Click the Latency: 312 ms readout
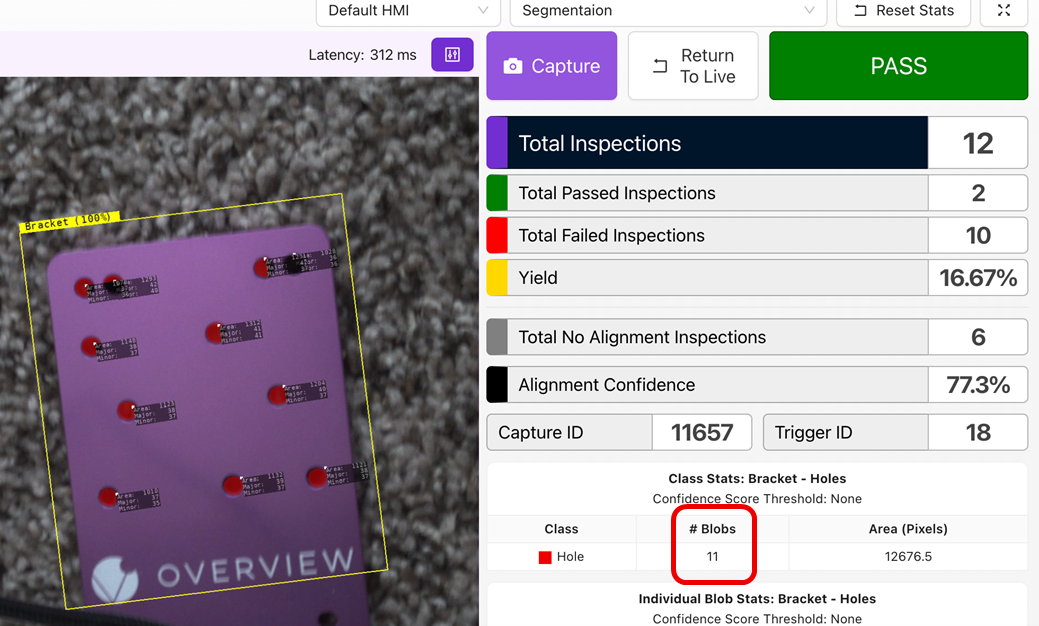 click(362, 55)
